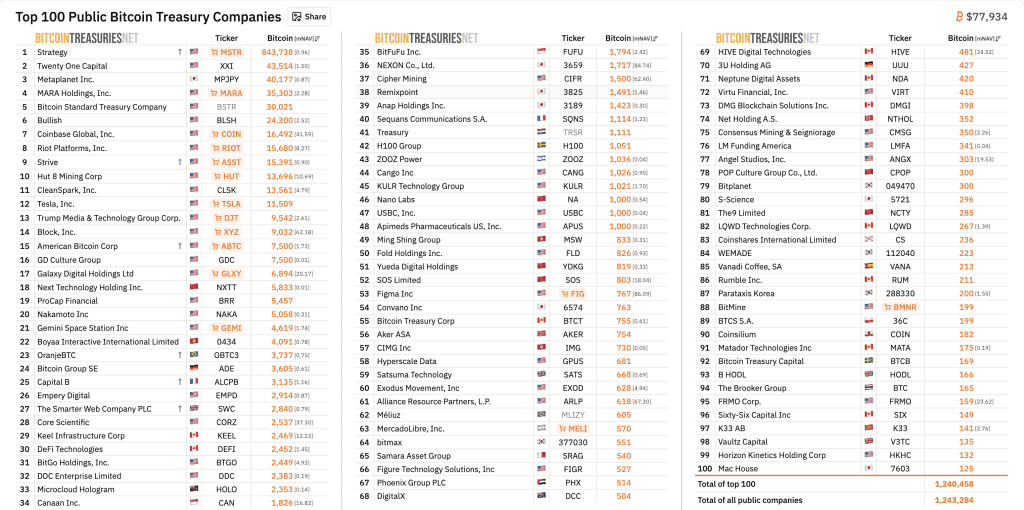Click the French flag on the Sequans Communications row

(541, 119)
